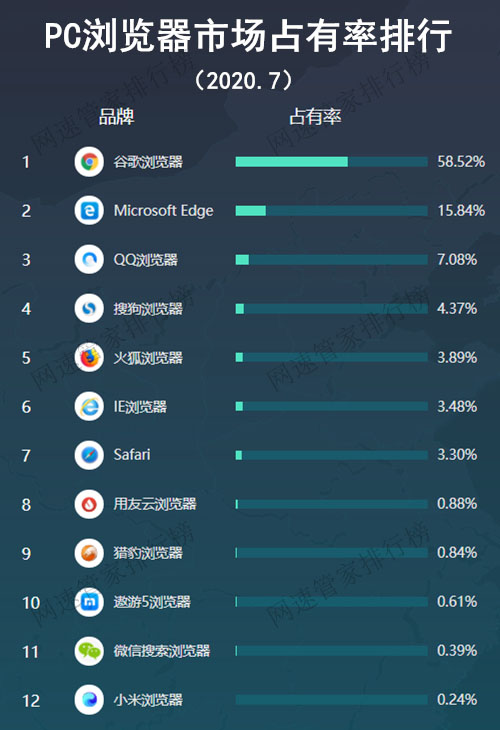
Task: Click the WeChat search browser icon
Action: pos(89,651)
